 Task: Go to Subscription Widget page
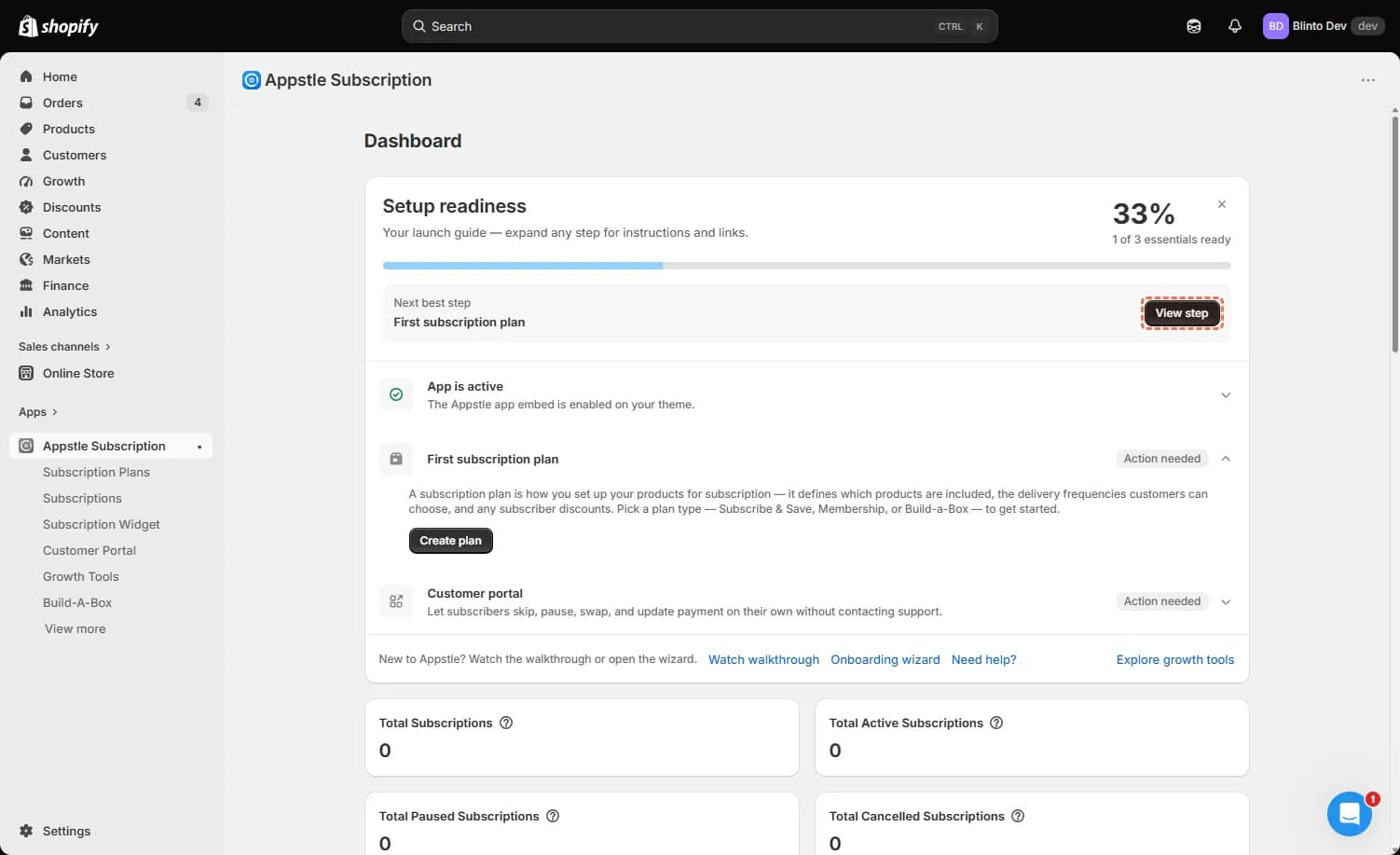(102, 524)
